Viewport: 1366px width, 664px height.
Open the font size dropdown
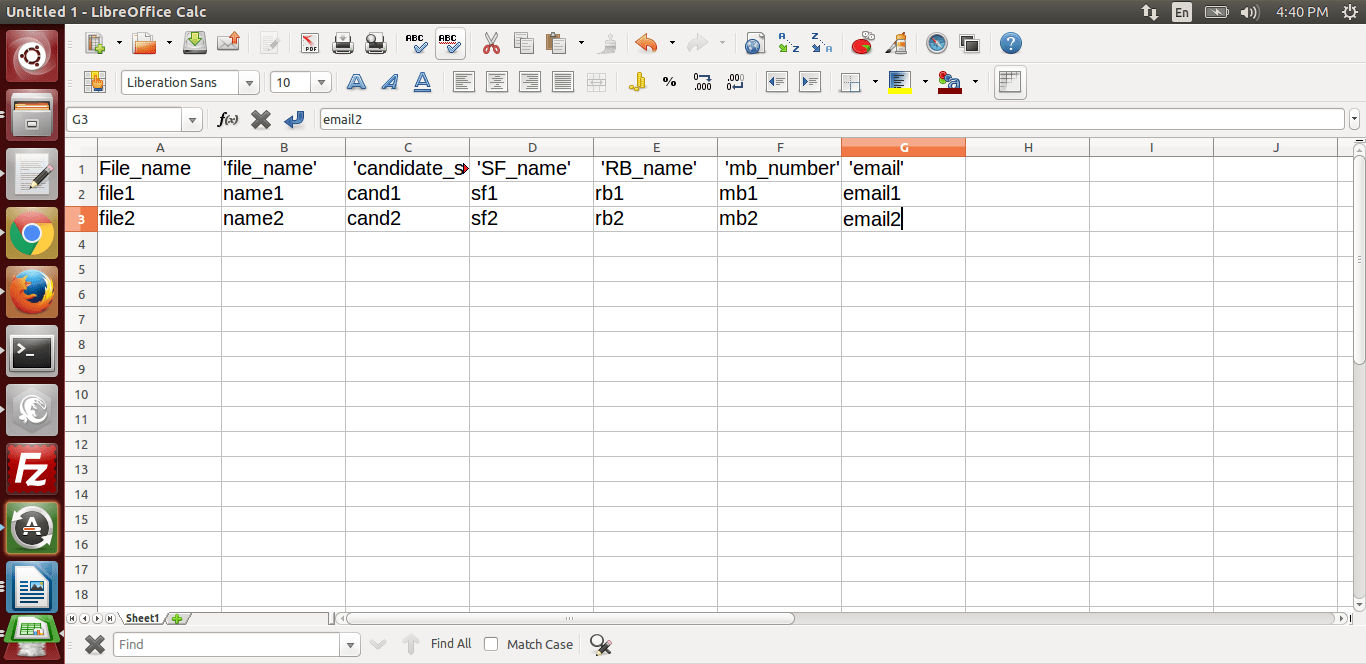320,82
